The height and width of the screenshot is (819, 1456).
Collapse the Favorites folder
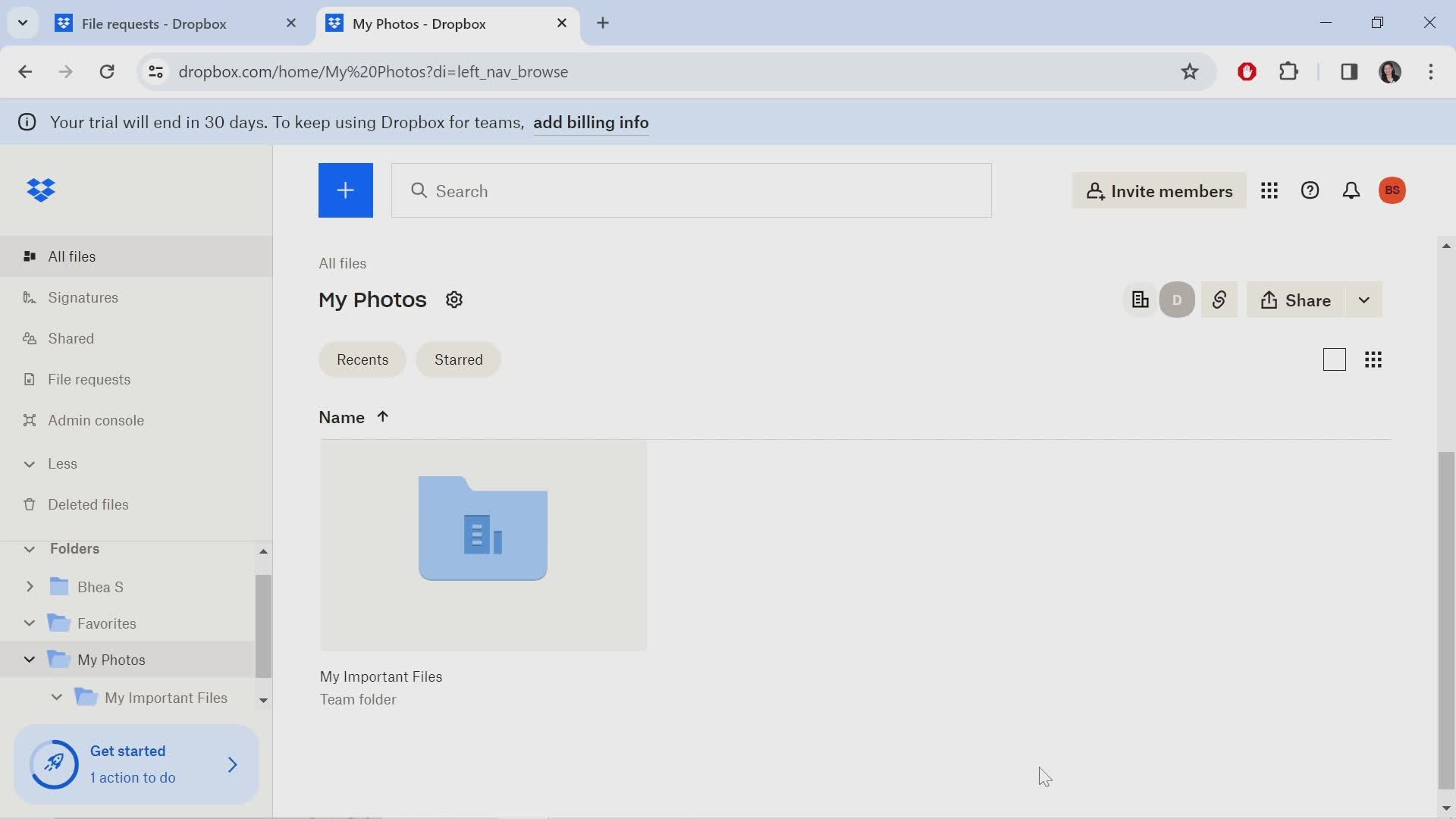click(28, 623)
